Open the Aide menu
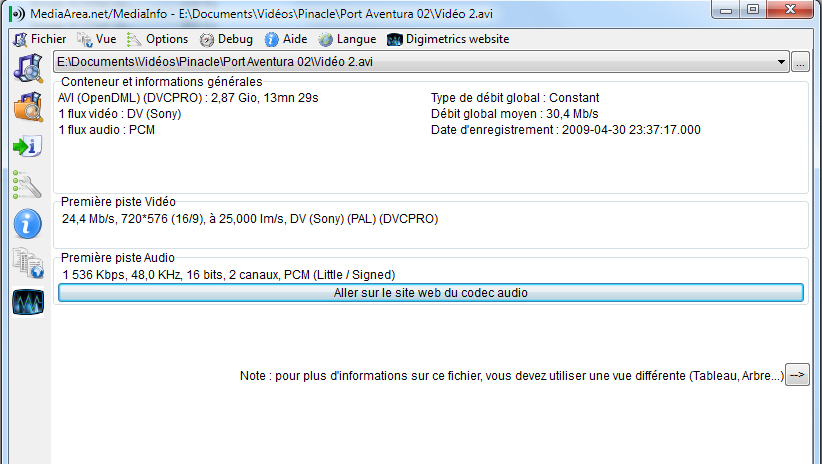822x464 pixels. 286,39
